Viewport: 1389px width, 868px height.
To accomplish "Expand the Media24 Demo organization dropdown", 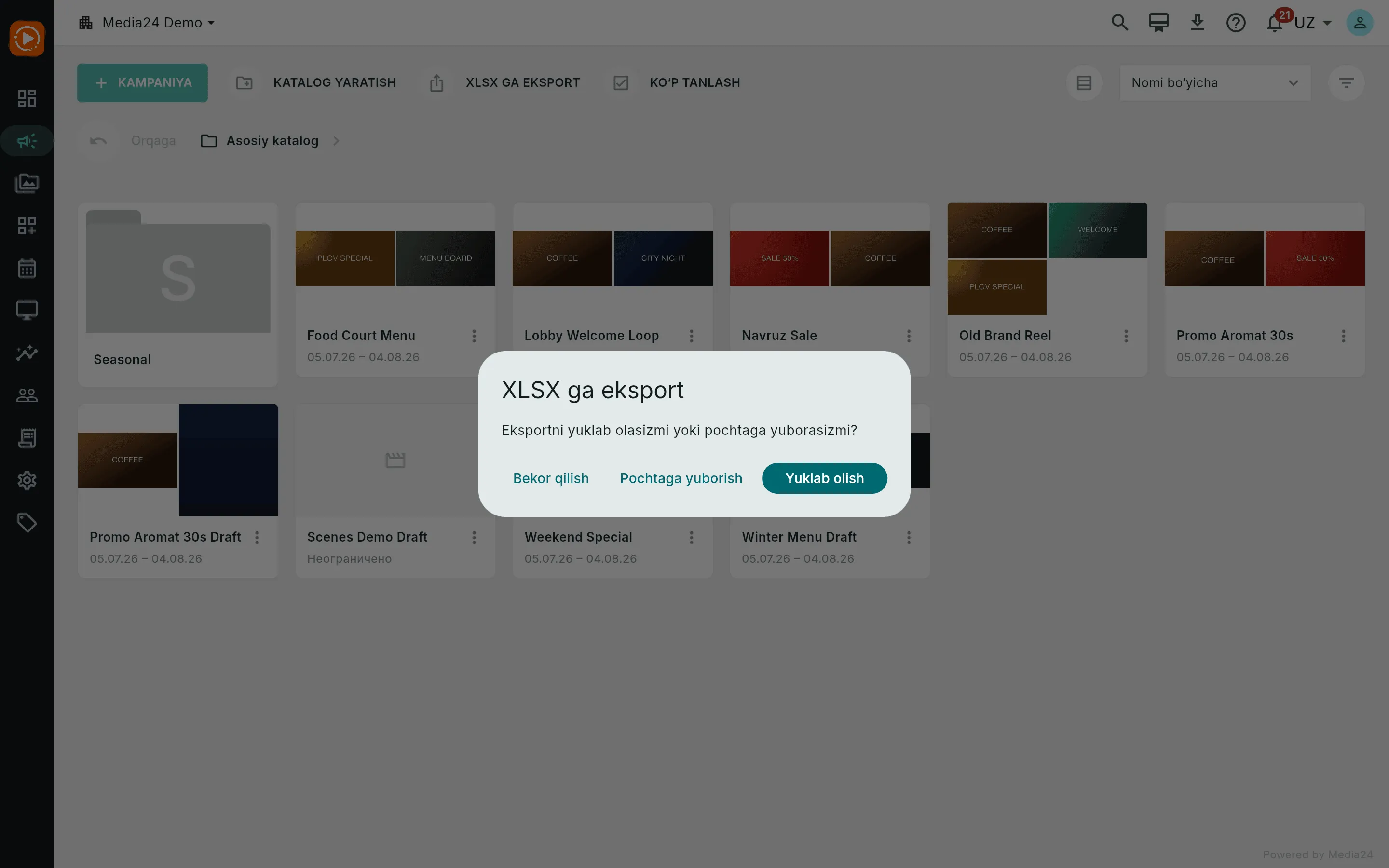I will click(x=147, y=22).
